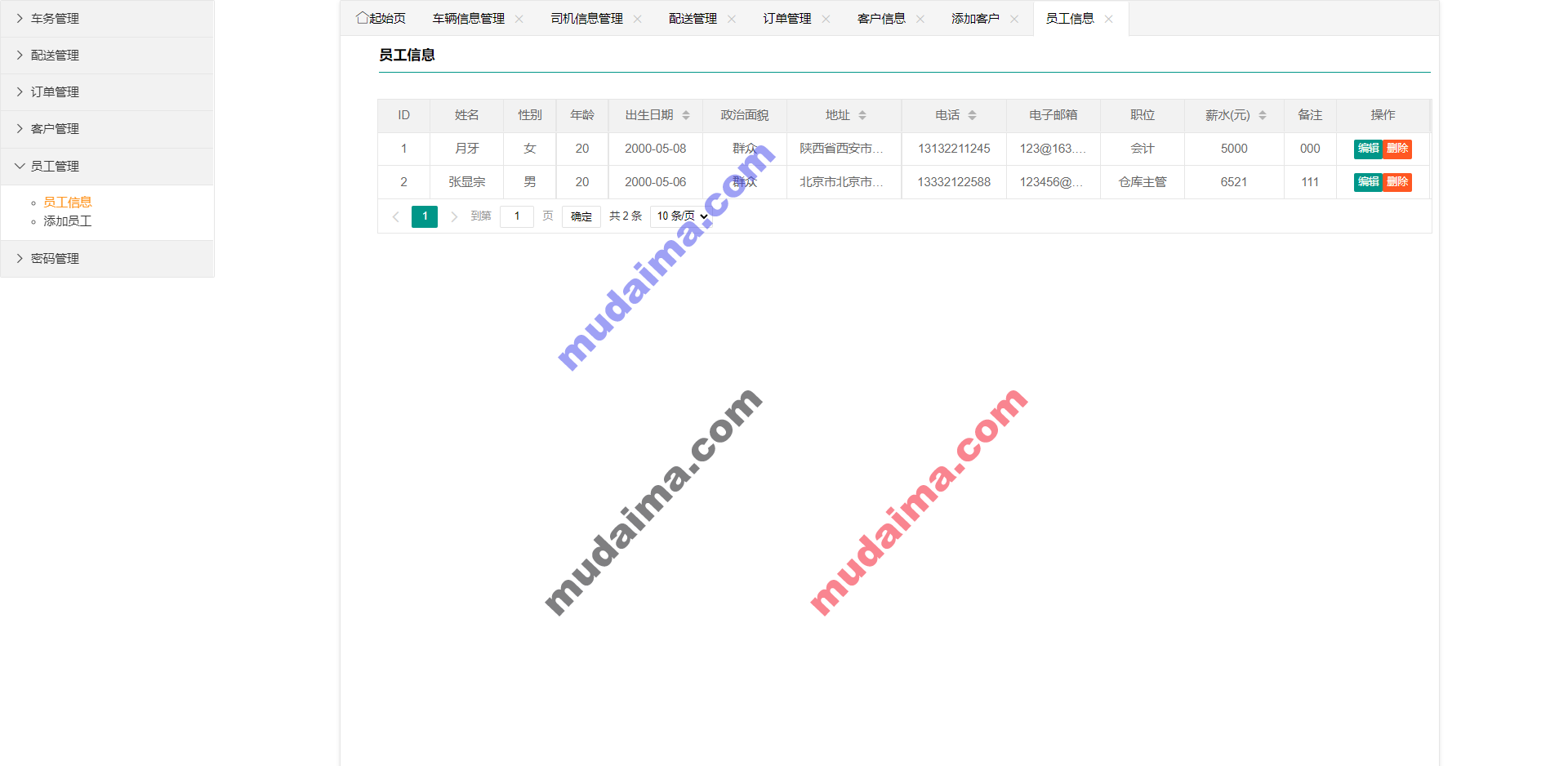Select position cell 仓库主管
This screenshot has width=1568, height=766.
[1143, 182]
